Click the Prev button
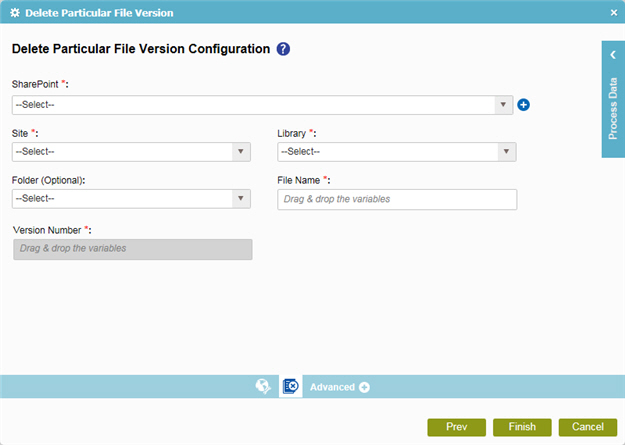 (x=456, y=427)
